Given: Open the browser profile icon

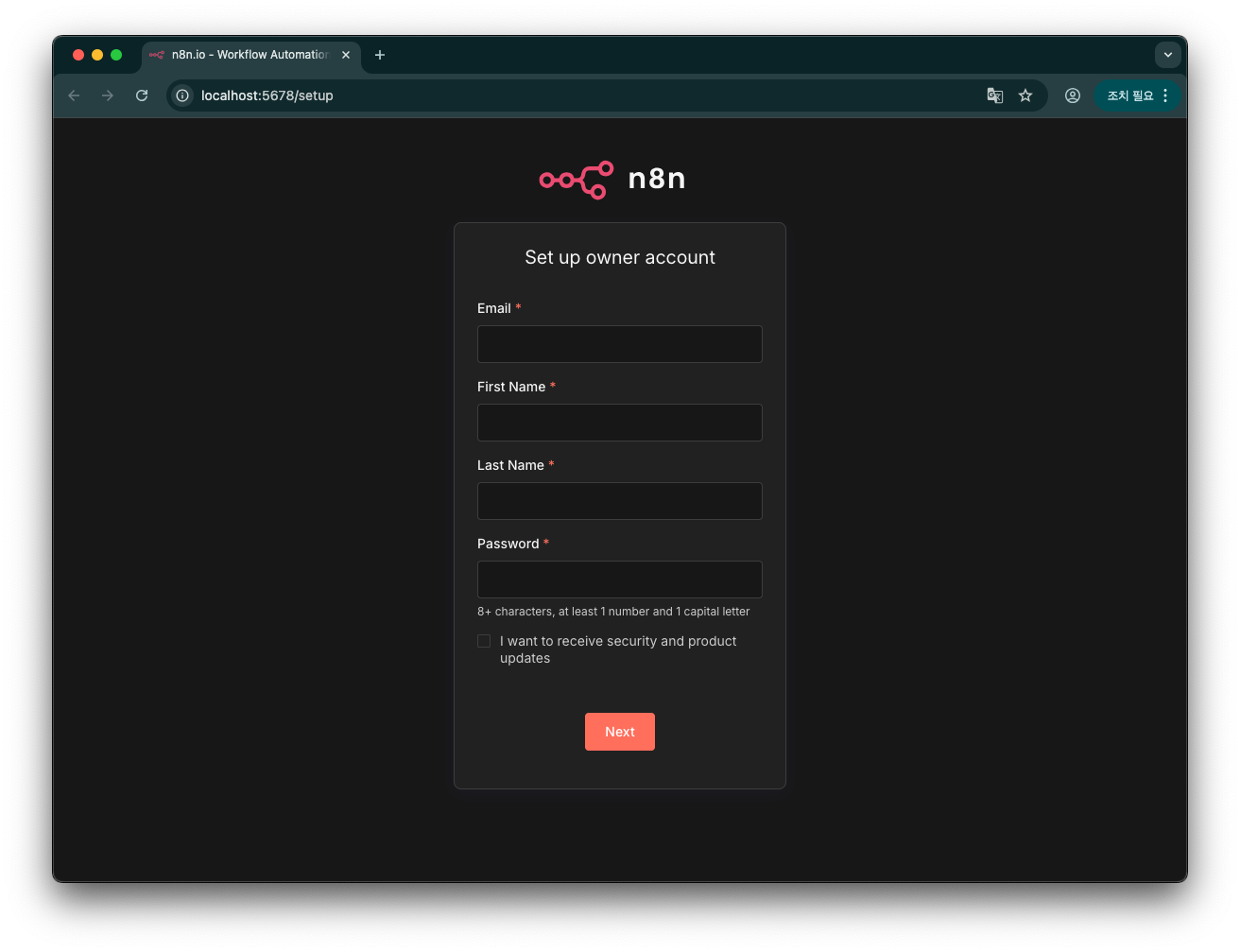Looking at the screenshot, I should coord(1073,95).
